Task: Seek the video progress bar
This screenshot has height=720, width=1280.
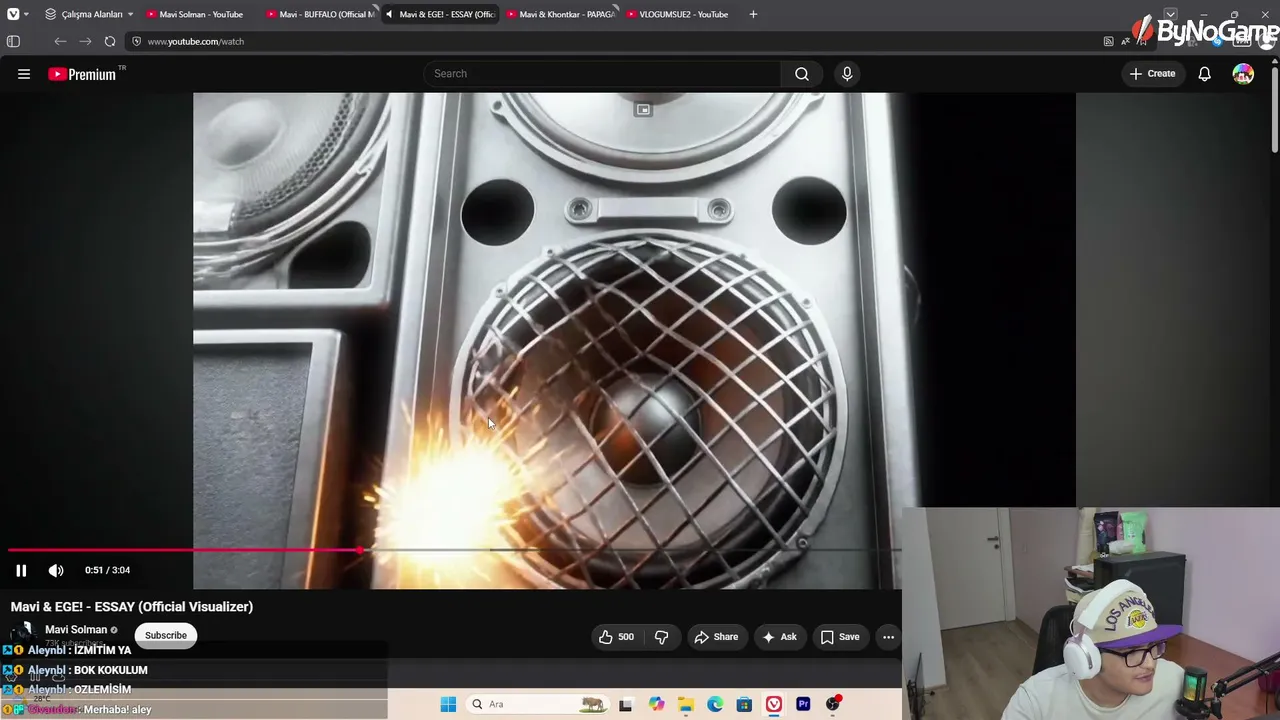Action: (455, 550)
